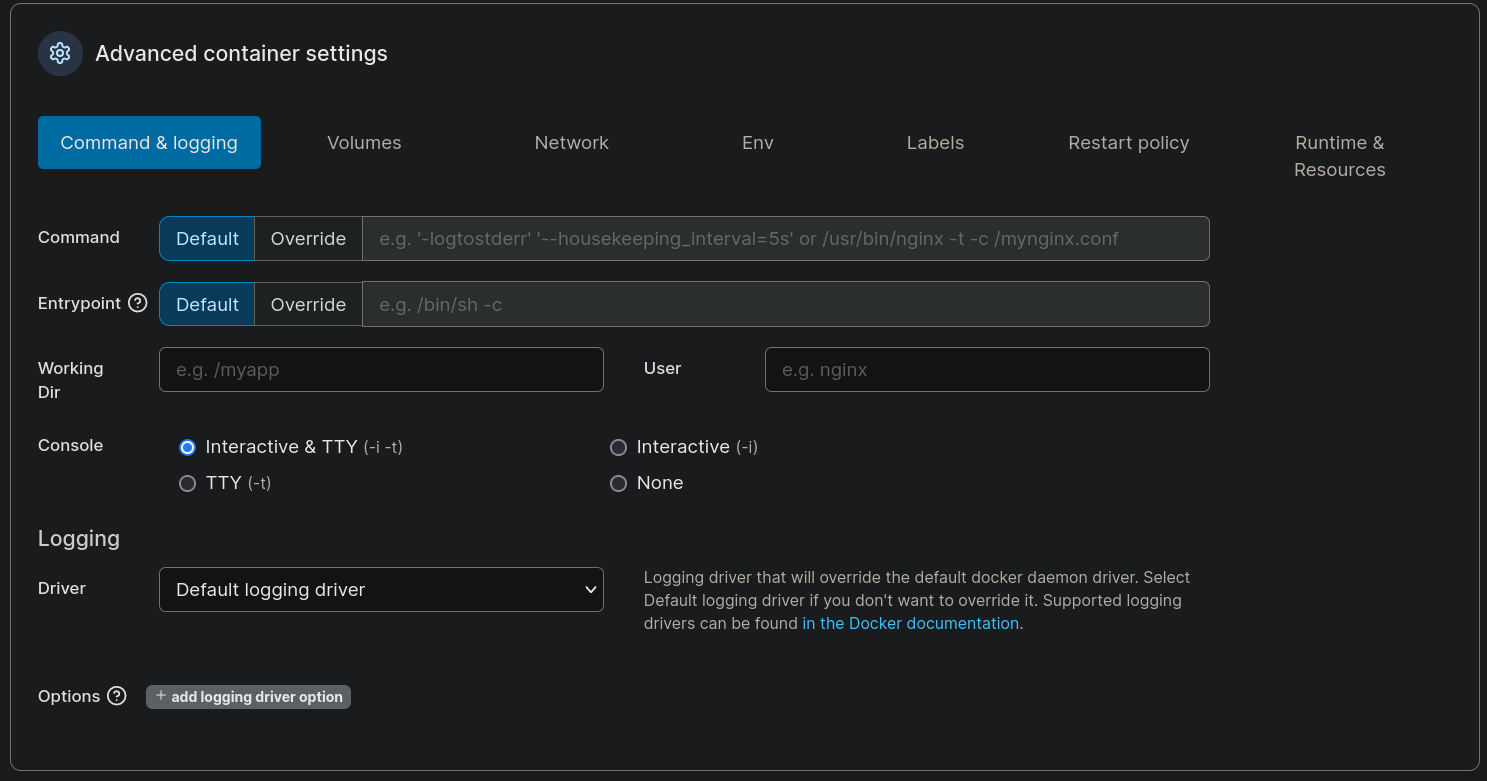Click the Driver label
1487x781 pixels.
[x=62, y=588]
